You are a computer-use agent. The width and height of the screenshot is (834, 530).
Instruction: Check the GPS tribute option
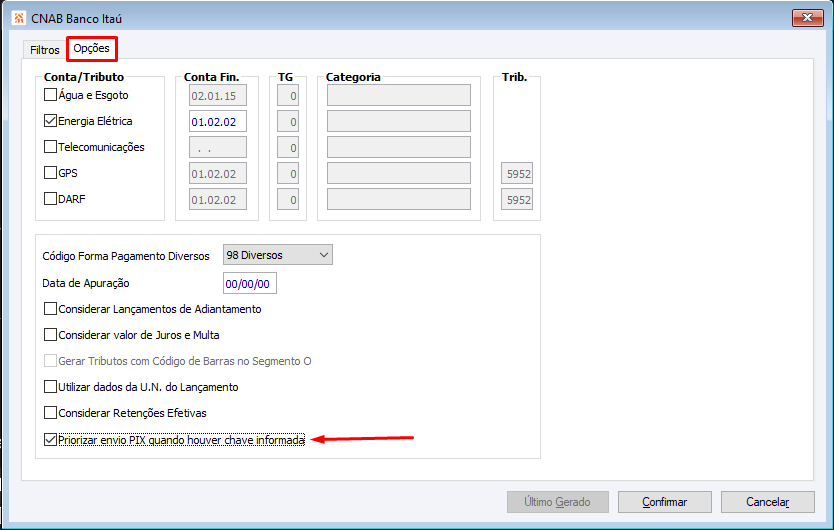pos(50,173)
